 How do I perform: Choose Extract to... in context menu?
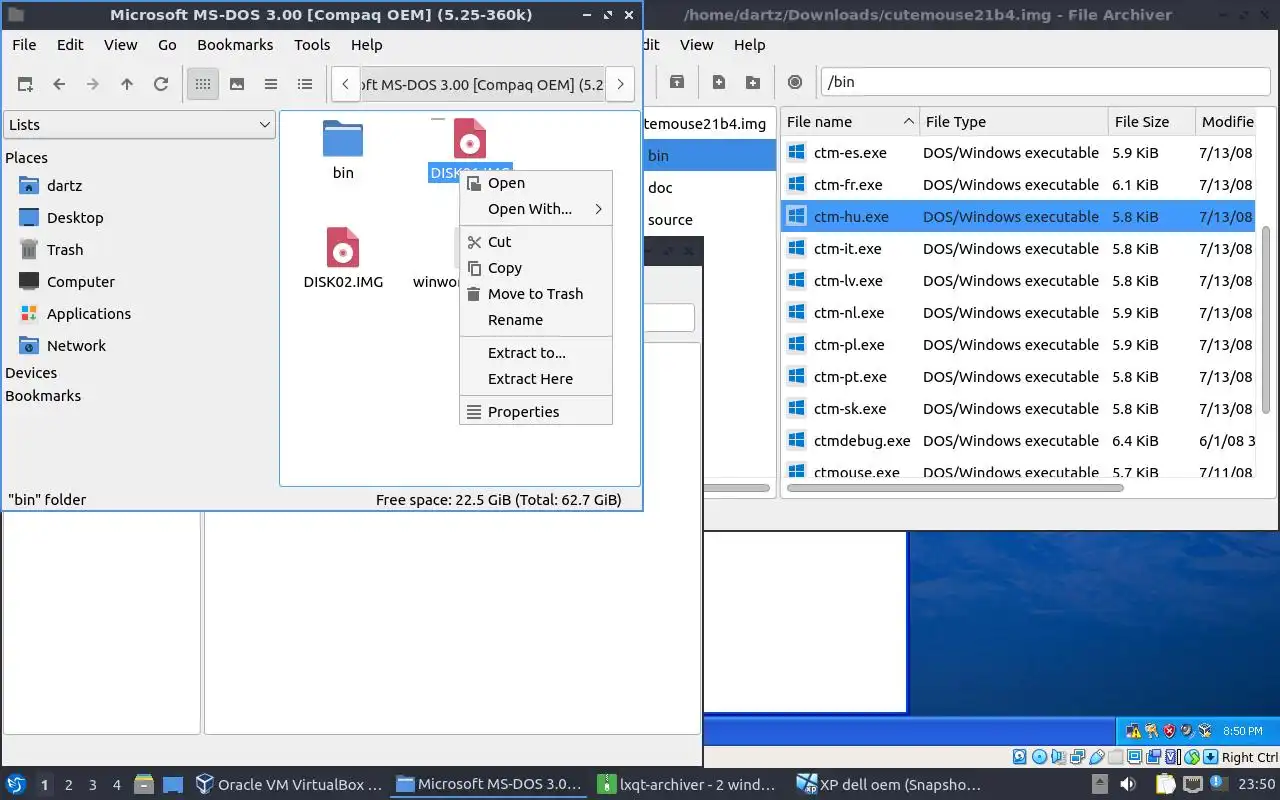536,353
